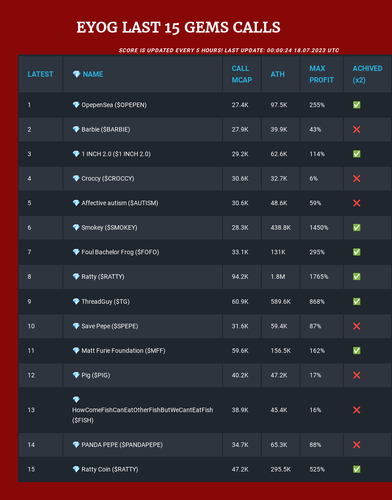Click the diamond icon beside Pig ($PIG)
Image resolution: width=392 pixels, height=500 pixels.
76,375
